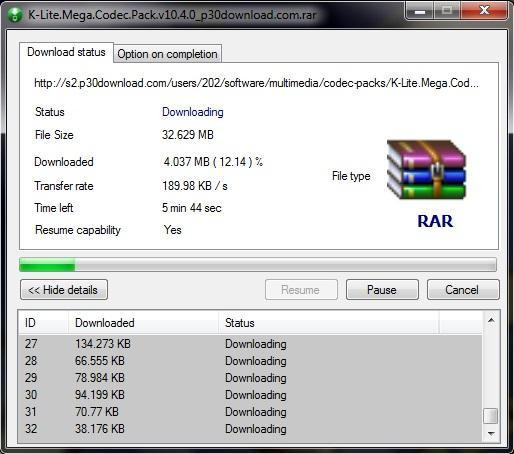This screenshot has height=454, width=514.
Task: Click the blue Downloading status value
Action: point(193,112)
